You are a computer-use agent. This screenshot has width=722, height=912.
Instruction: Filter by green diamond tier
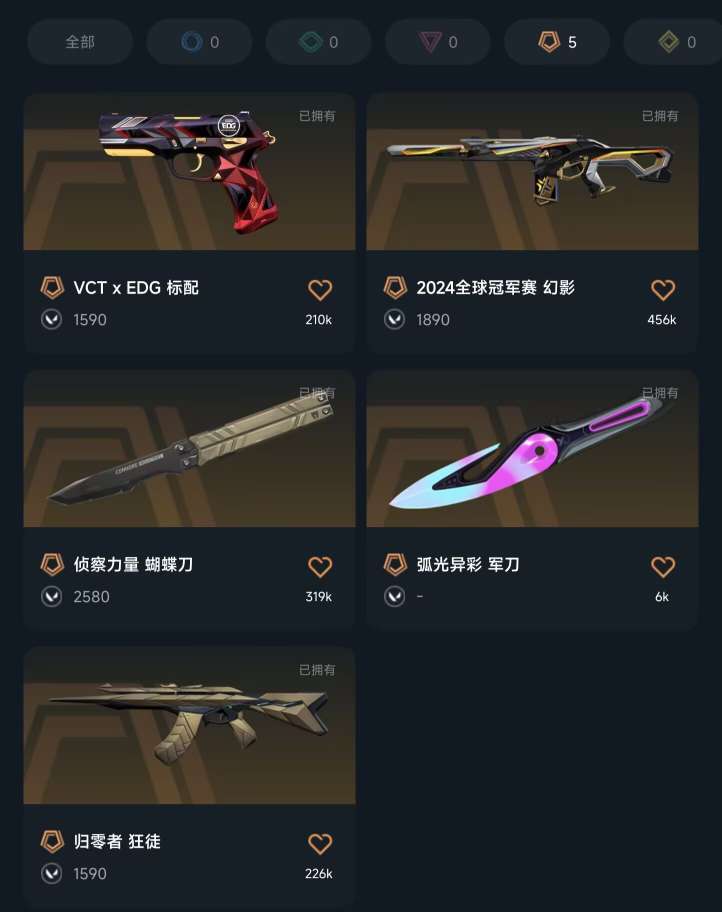[x=318, y=42]
